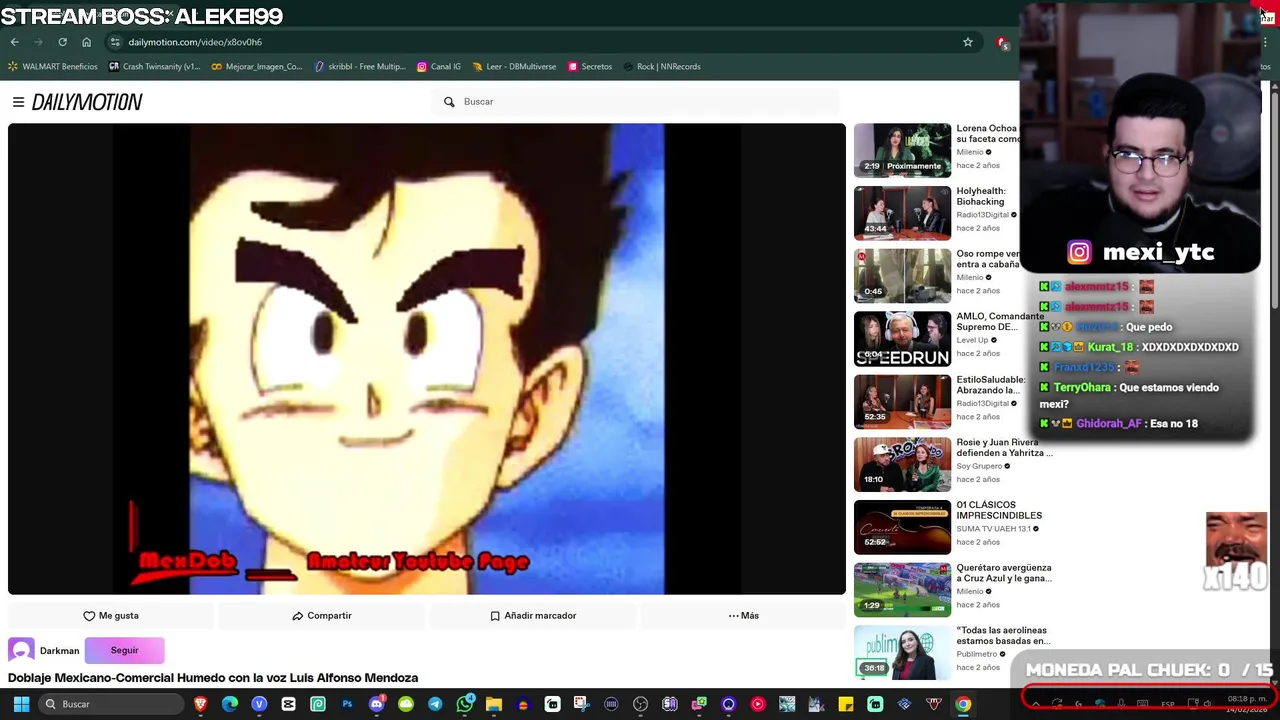Open the browser home page icon
The image size is (1280, 720).
coord(86,42)
